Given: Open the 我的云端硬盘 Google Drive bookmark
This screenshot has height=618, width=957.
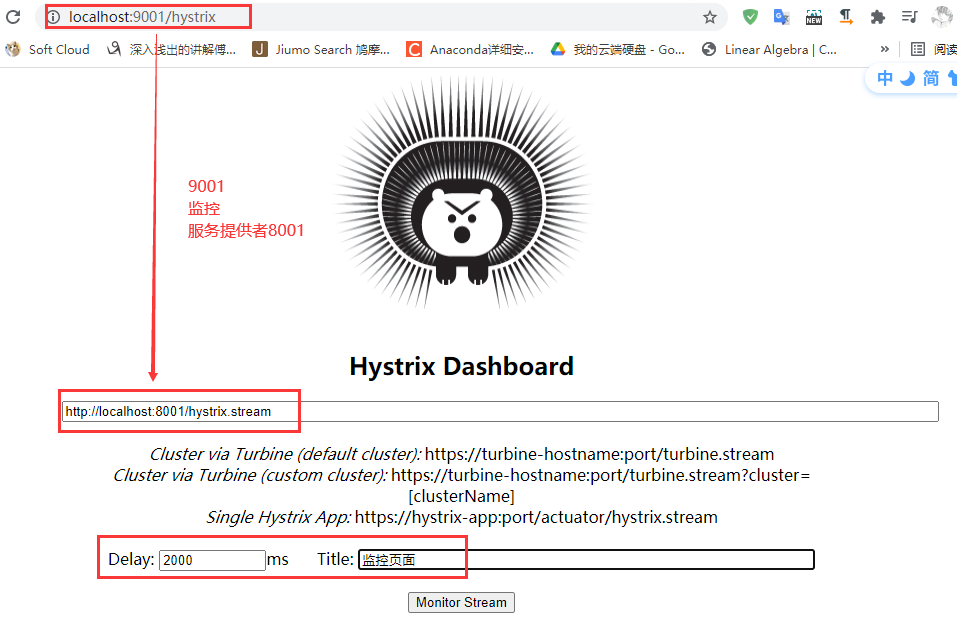Looking at the screenshot, I should (618, 49).
